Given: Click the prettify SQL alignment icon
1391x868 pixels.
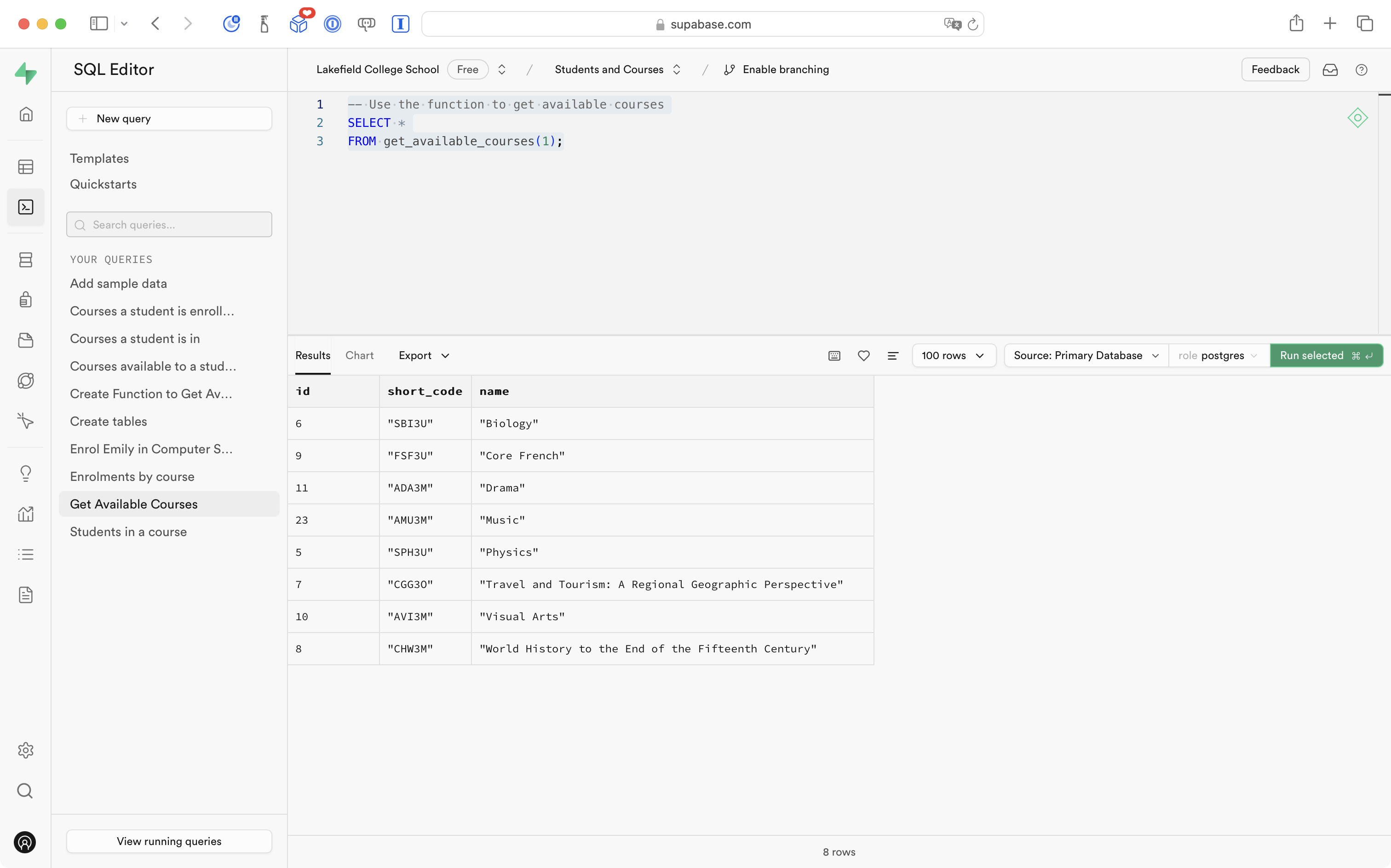Looking at the screenshot, I should tap(892, 356).
